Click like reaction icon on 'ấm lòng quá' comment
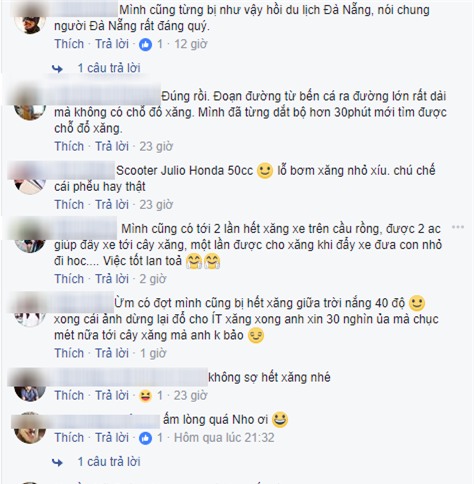Image resolution: width=474 pixels, height=484 pixels. pyautogui.click(x=145, y=438)
